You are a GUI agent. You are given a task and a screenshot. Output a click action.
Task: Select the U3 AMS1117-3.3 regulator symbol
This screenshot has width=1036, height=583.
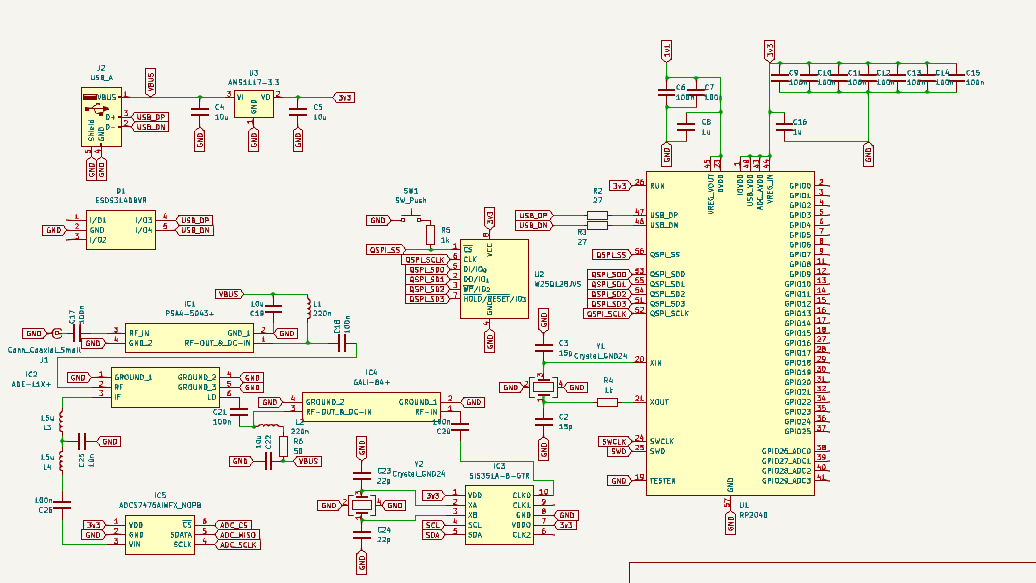click(x=254, y=104)
